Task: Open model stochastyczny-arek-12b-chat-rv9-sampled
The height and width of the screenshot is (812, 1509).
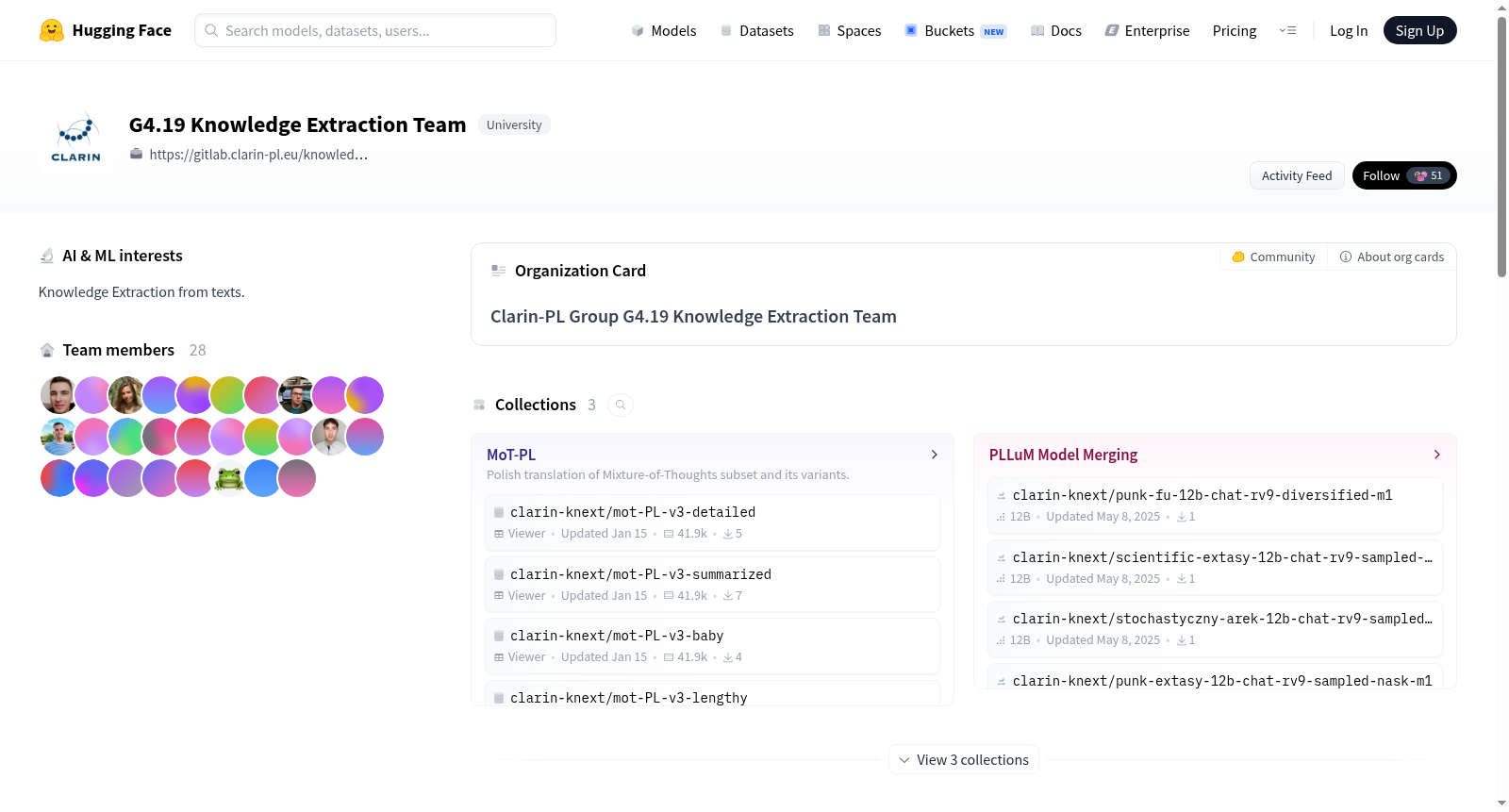Action: (1215, 629)
